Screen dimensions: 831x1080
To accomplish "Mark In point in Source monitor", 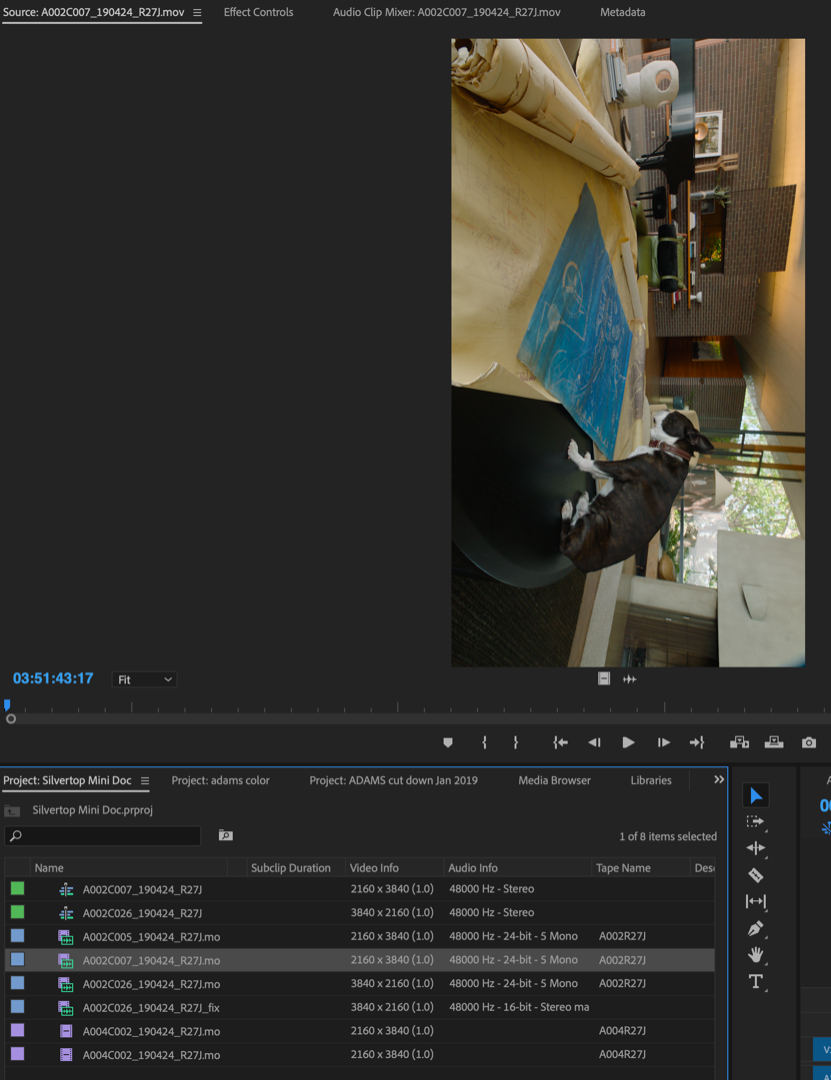I will coord(484,742).
